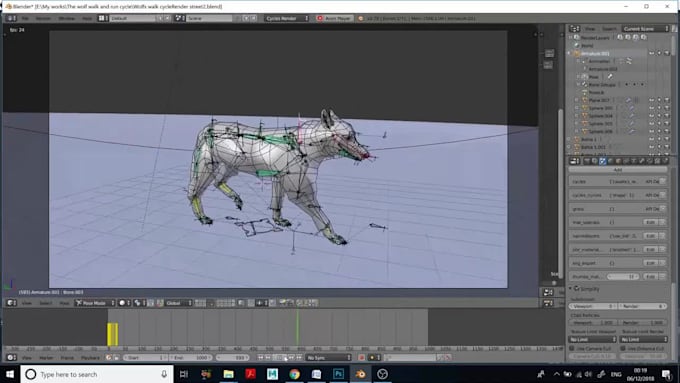Viewport: 680px width, 383px height.
Task: Open the File menu
Action: [25, 18]
